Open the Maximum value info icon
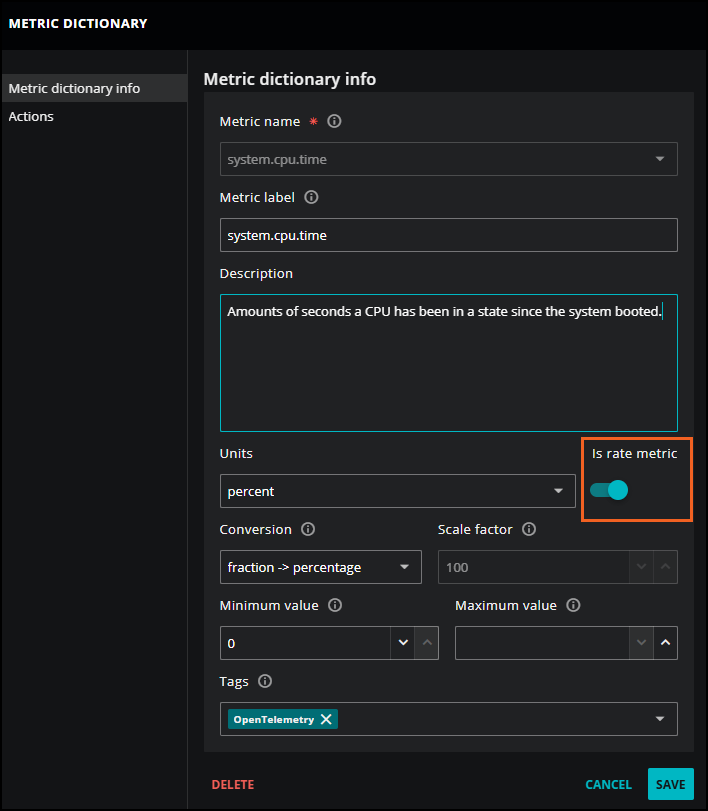This screenshot has width=708, height=811. point(574,605)
